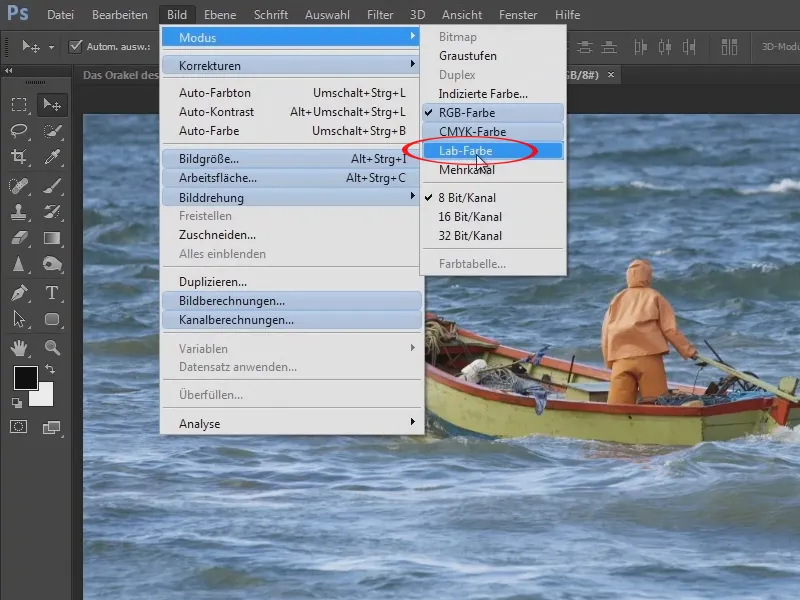Open Indizierte Farbe dialog
The width and height of the screenshot is (800, 600).
pos(493,94)
